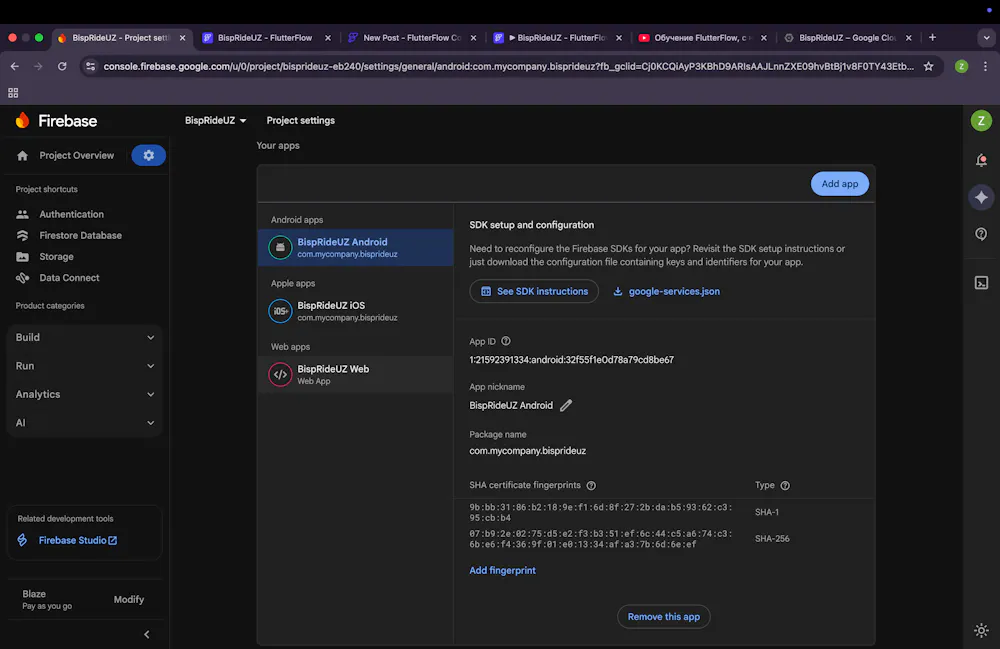Download google-services.json file
This screenshot has width=1000, height=649.
pos(666,291)
